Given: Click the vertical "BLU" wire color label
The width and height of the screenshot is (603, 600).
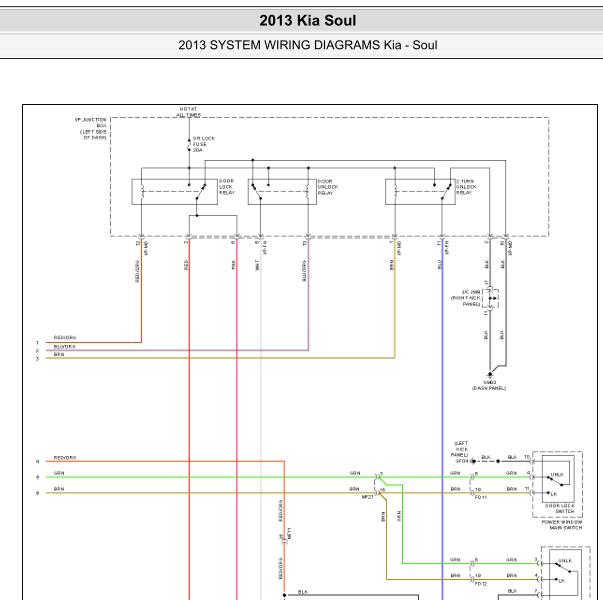Looking at the screenshot, I should point(439,264).
